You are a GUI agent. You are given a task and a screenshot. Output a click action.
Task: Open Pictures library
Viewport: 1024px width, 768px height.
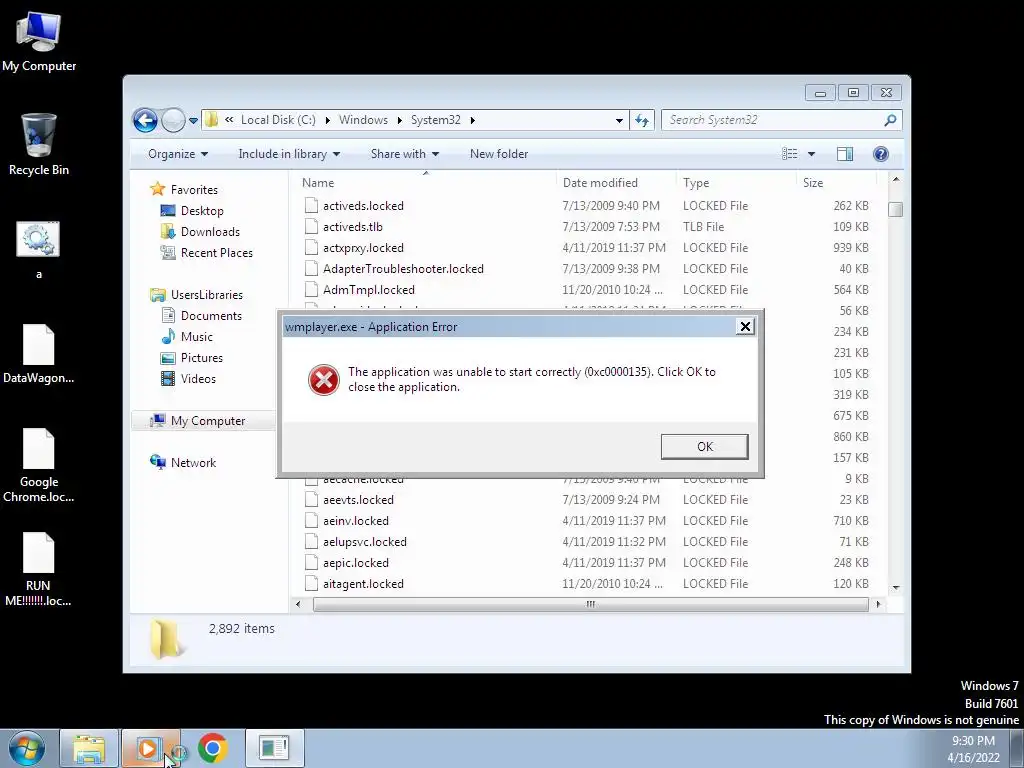pos(192,358)
